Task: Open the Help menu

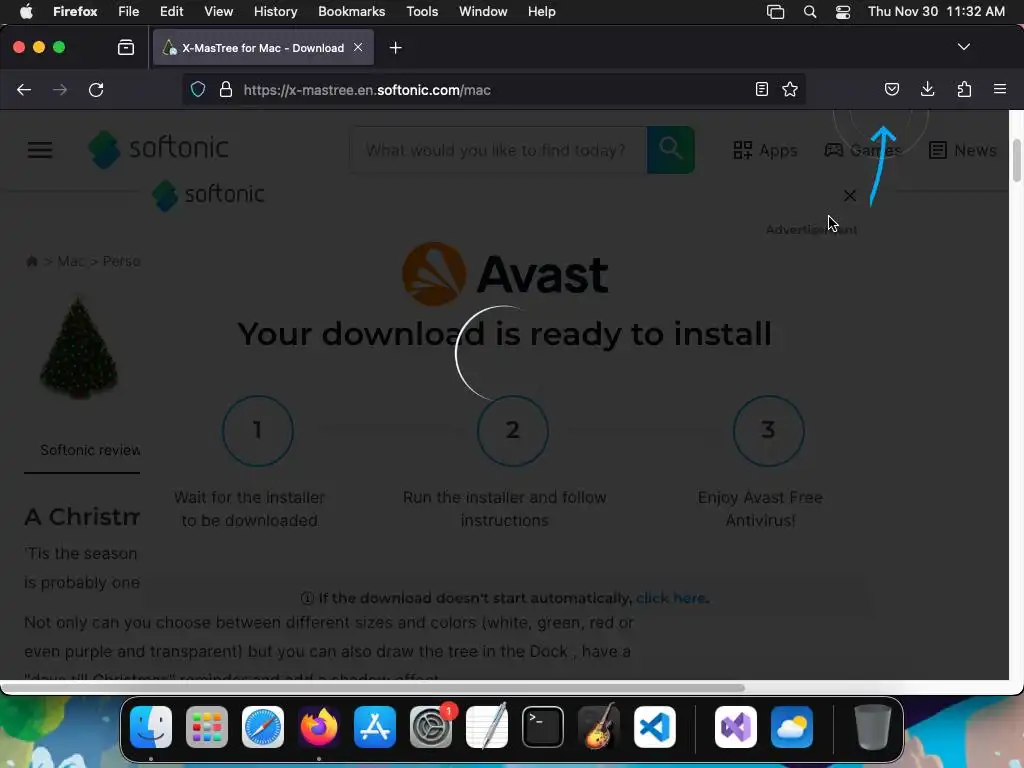Action: [x=541, y=11]
